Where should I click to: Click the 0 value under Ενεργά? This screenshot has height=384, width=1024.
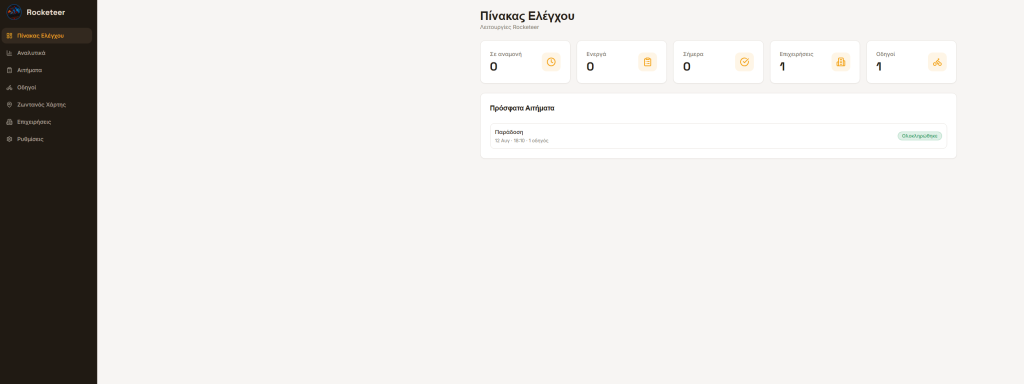[590, 67]
